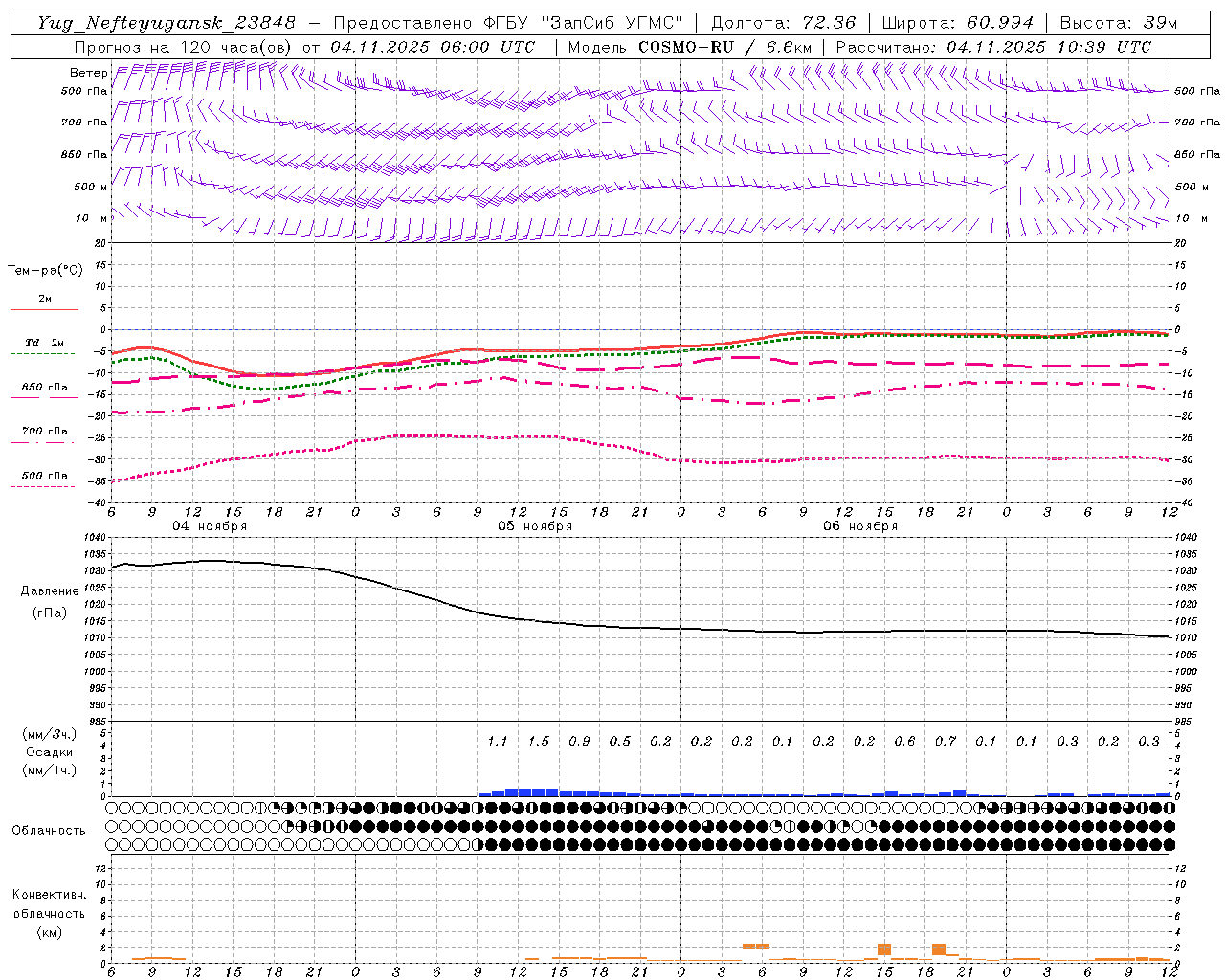This screenshot has height=980, width=1225.
Task: Click the 0.6 precipitation total value
Action: click(x=904, y=742)
